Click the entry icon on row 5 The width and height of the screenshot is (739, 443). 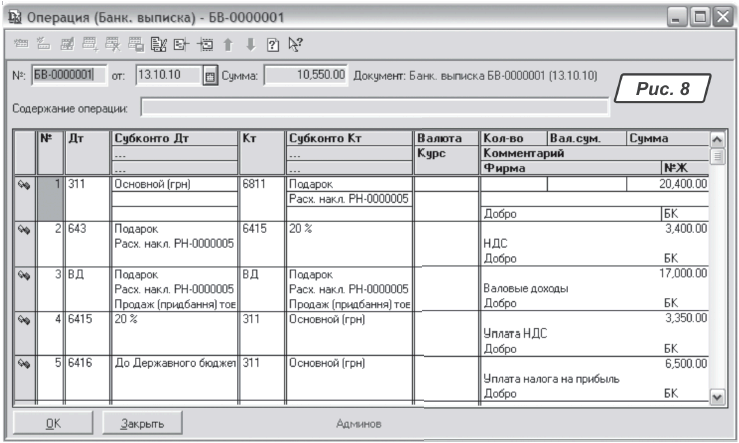coord(24,364)
